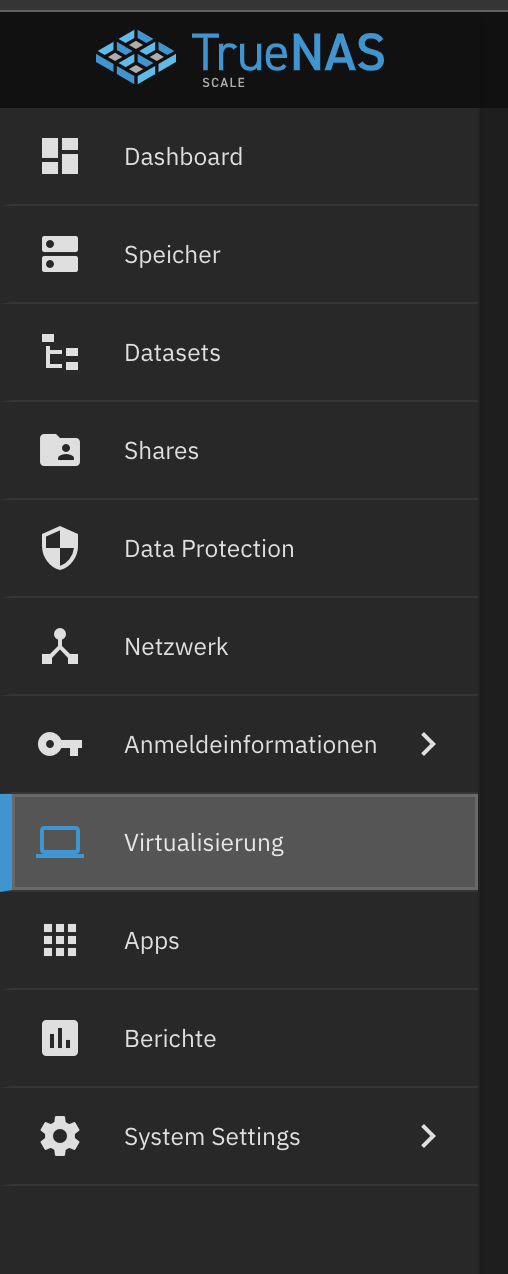
Task: Open Data Protection text label
Action: click(x=209, y=549)
